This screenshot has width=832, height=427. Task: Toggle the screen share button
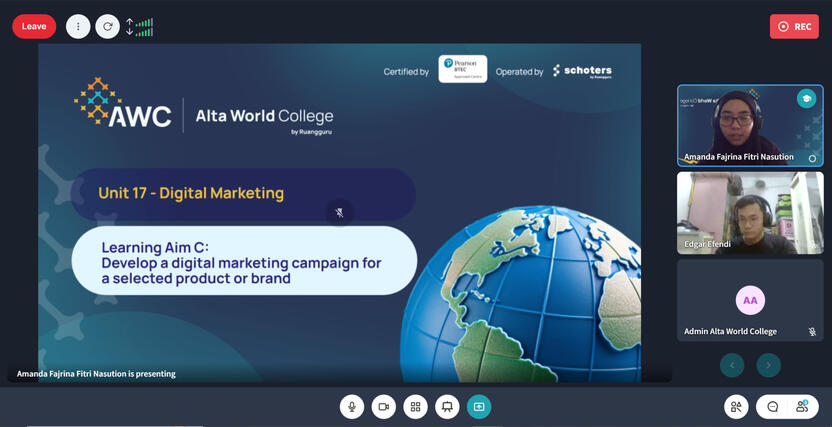[x=479, y=407]
